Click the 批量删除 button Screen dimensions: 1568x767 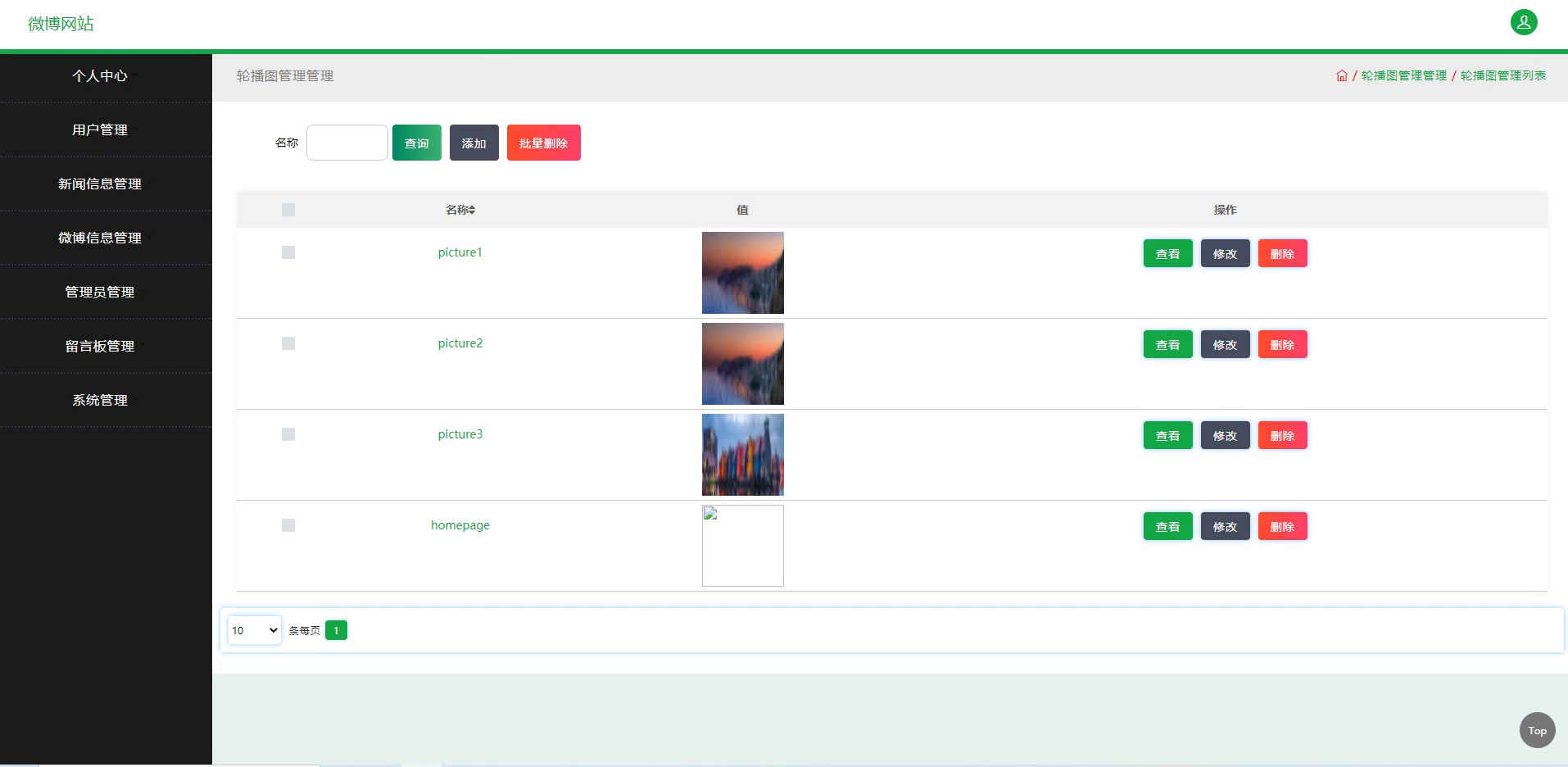[544, 143]
